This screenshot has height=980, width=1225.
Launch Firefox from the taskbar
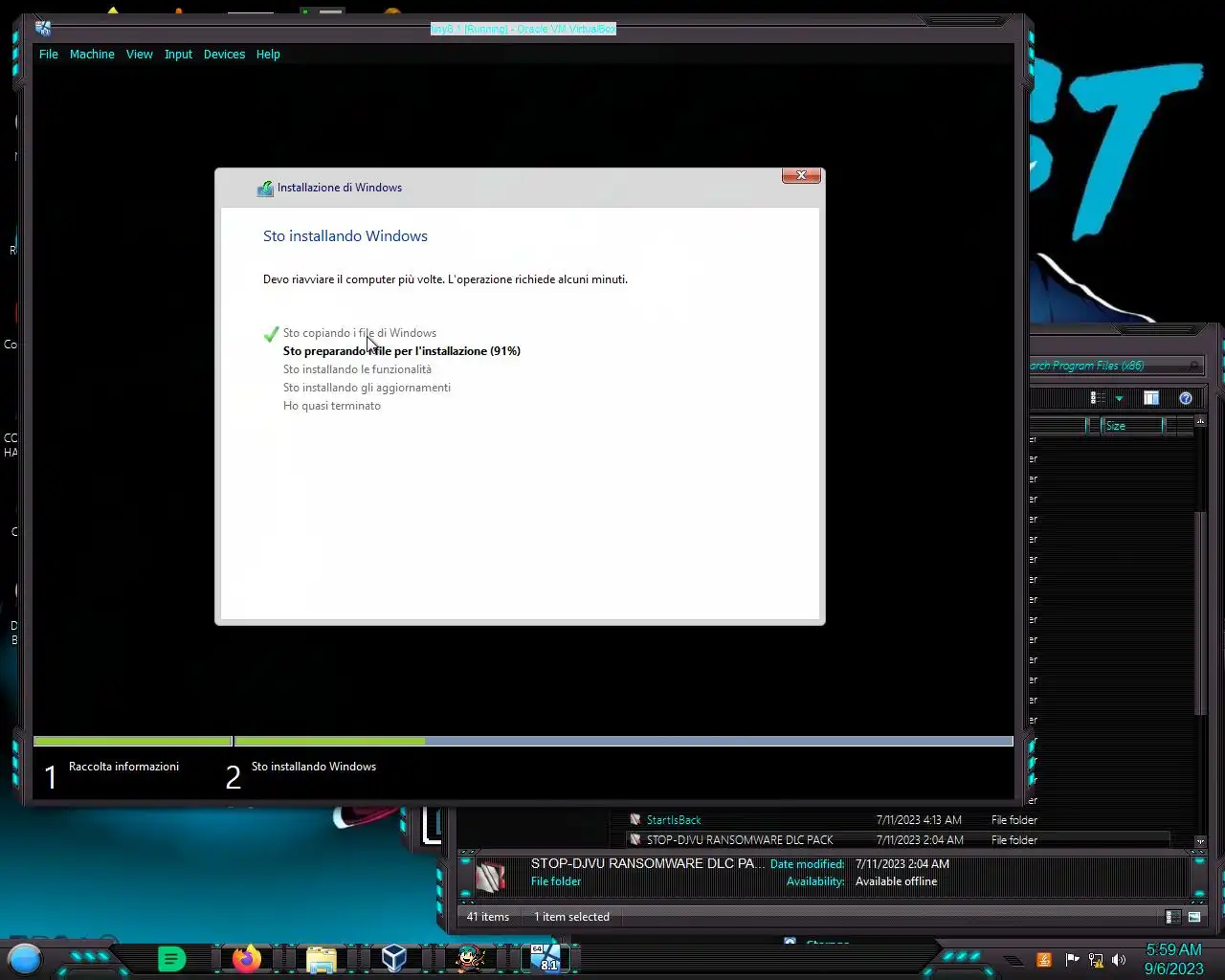pyautogui.click(x=247, y=958)
